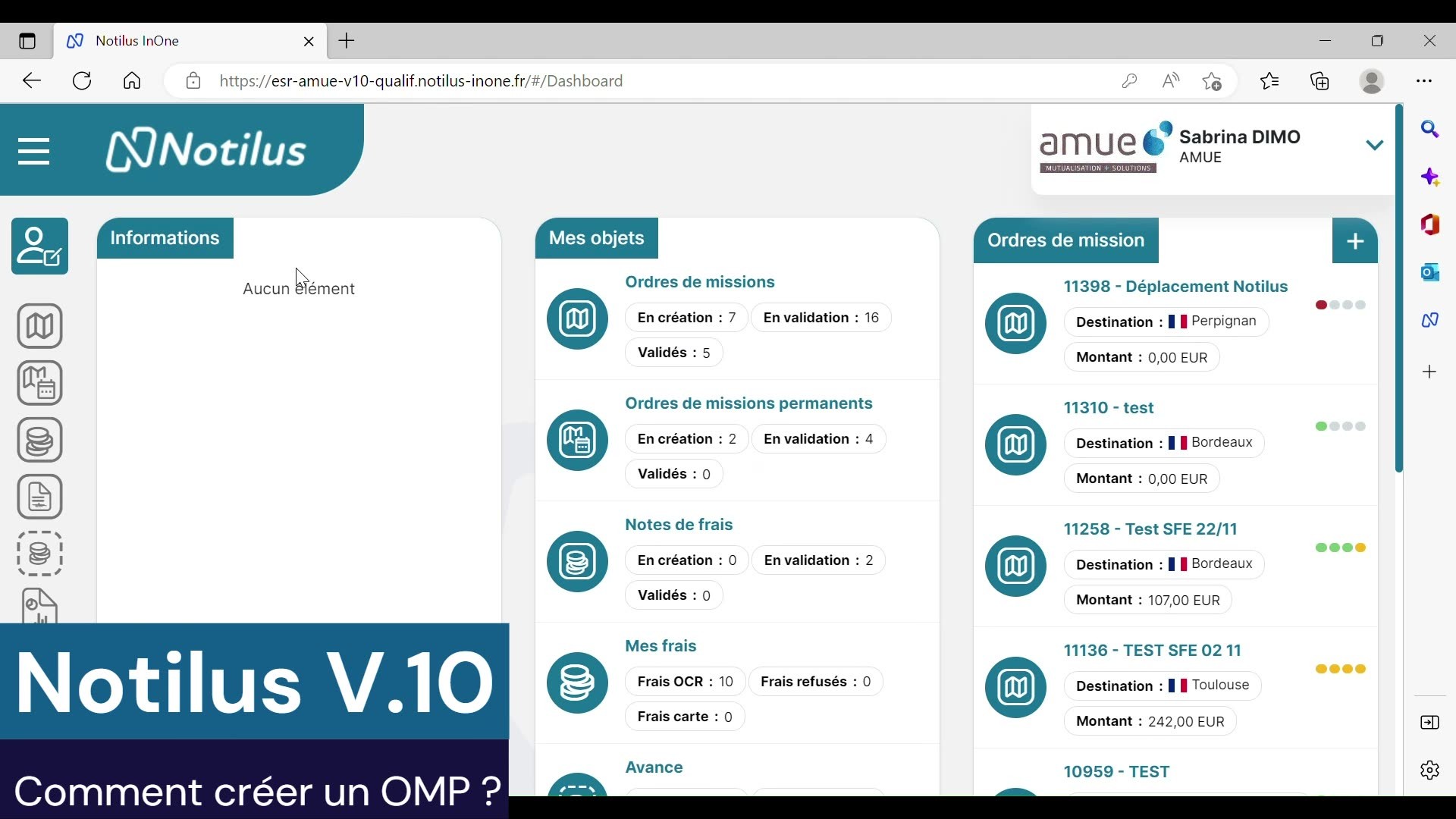Viewport: 1456px width, 819px height.
Task: Click the plus button to add mission order
Action: pyautogui.click(x=1354, y=241)
